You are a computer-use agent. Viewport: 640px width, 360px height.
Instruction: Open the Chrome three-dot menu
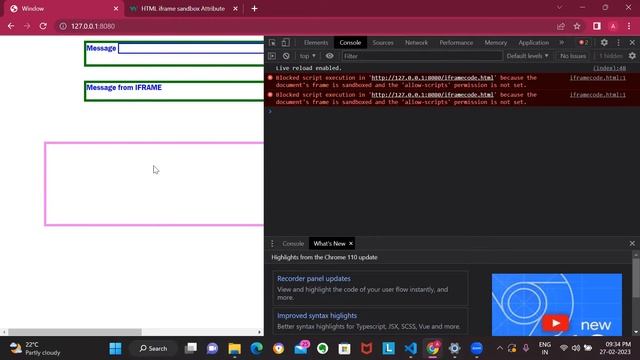coord(629,26)
